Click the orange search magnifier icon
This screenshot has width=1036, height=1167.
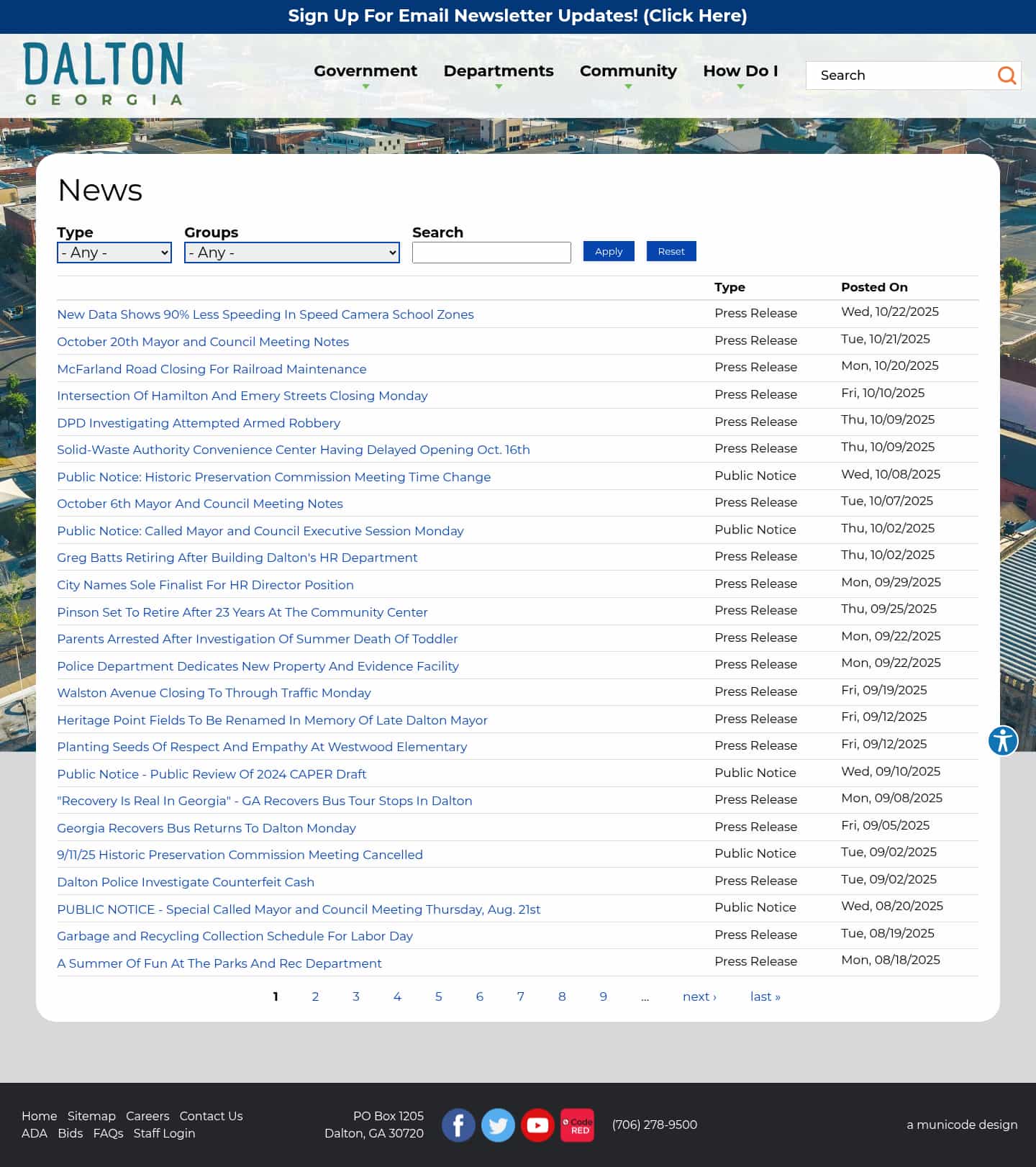point(1007,76)
